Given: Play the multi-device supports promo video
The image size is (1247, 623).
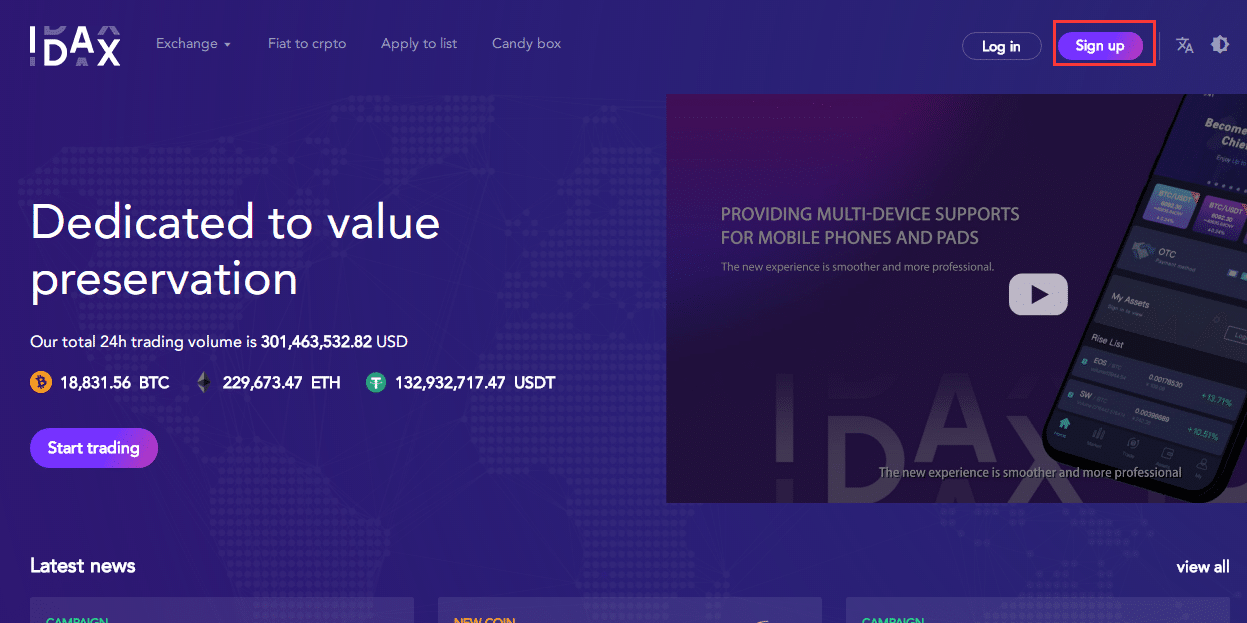Looking at the screenshot, I should pos(1038,294).
